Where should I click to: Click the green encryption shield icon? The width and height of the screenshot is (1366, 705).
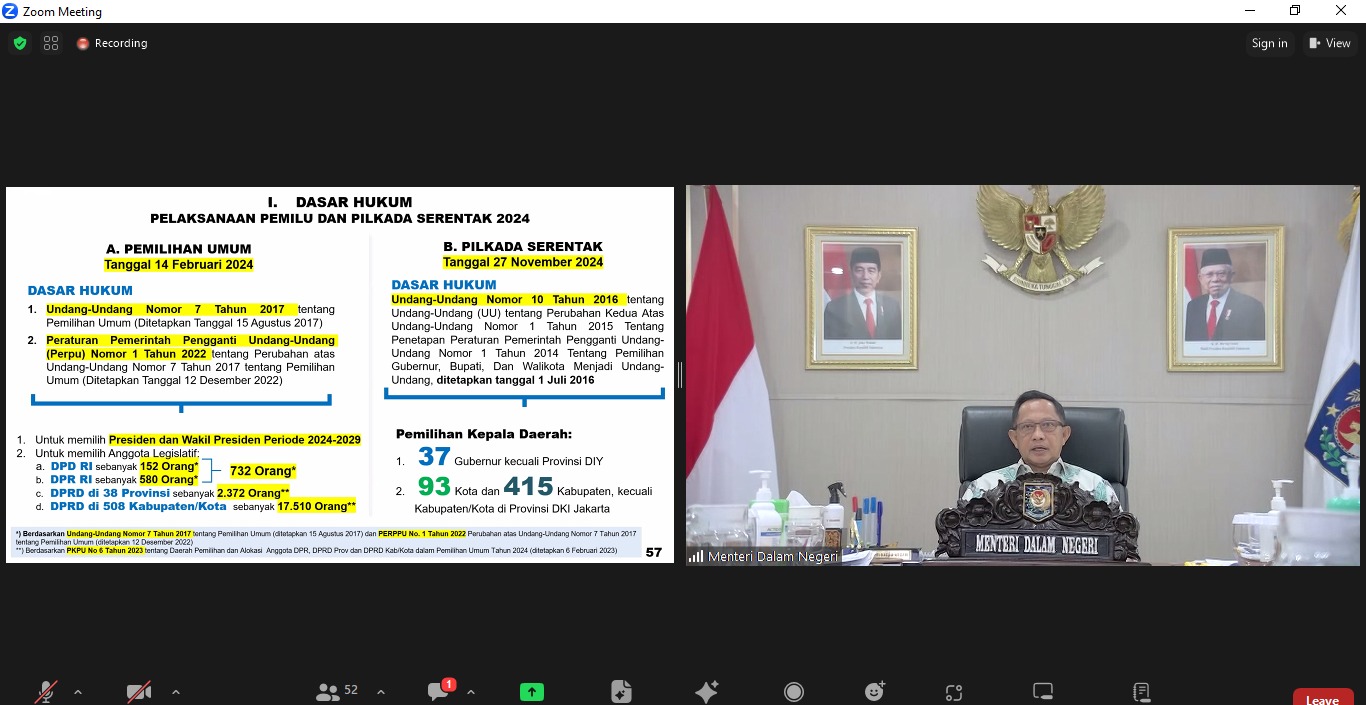[20, 43]
